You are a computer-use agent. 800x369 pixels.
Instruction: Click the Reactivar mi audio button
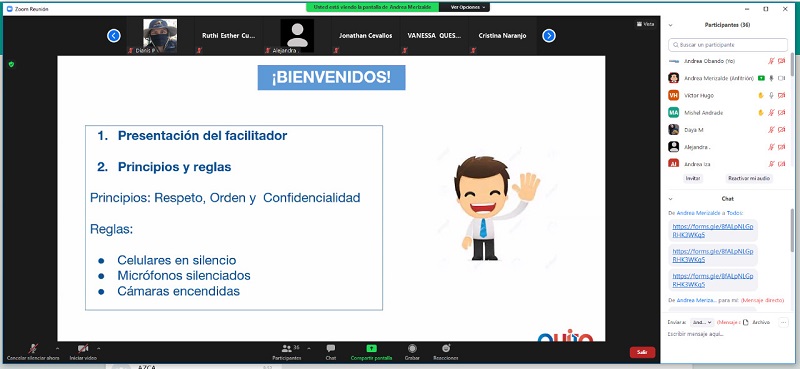pyautogui.click(x=749, y=179)
